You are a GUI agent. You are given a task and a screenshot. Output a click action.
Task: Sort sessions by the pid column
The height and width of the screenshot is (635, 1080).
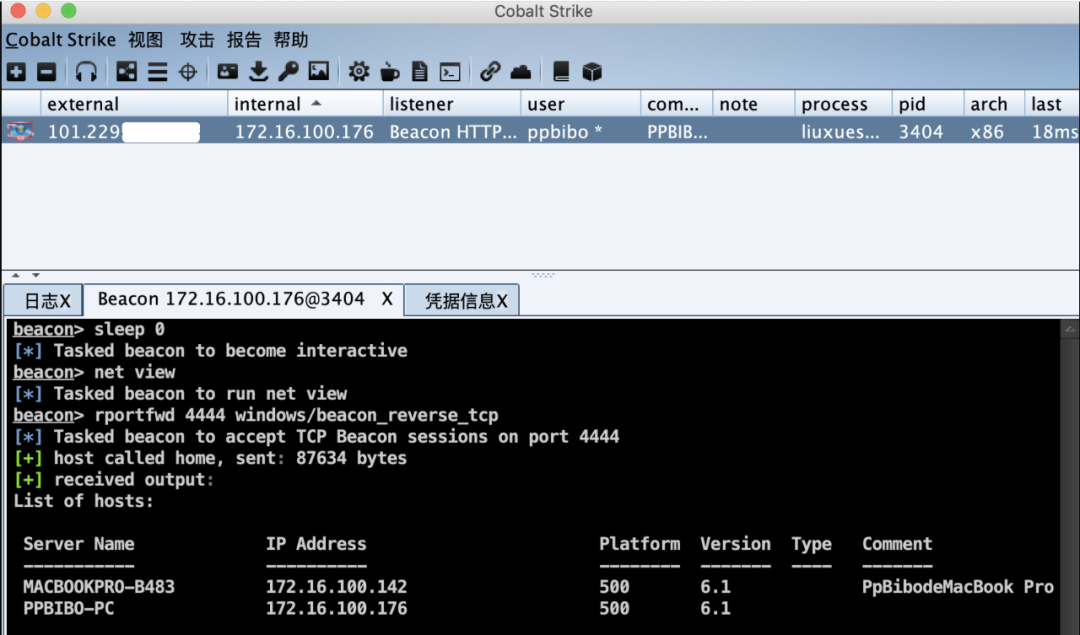(928, 103)
